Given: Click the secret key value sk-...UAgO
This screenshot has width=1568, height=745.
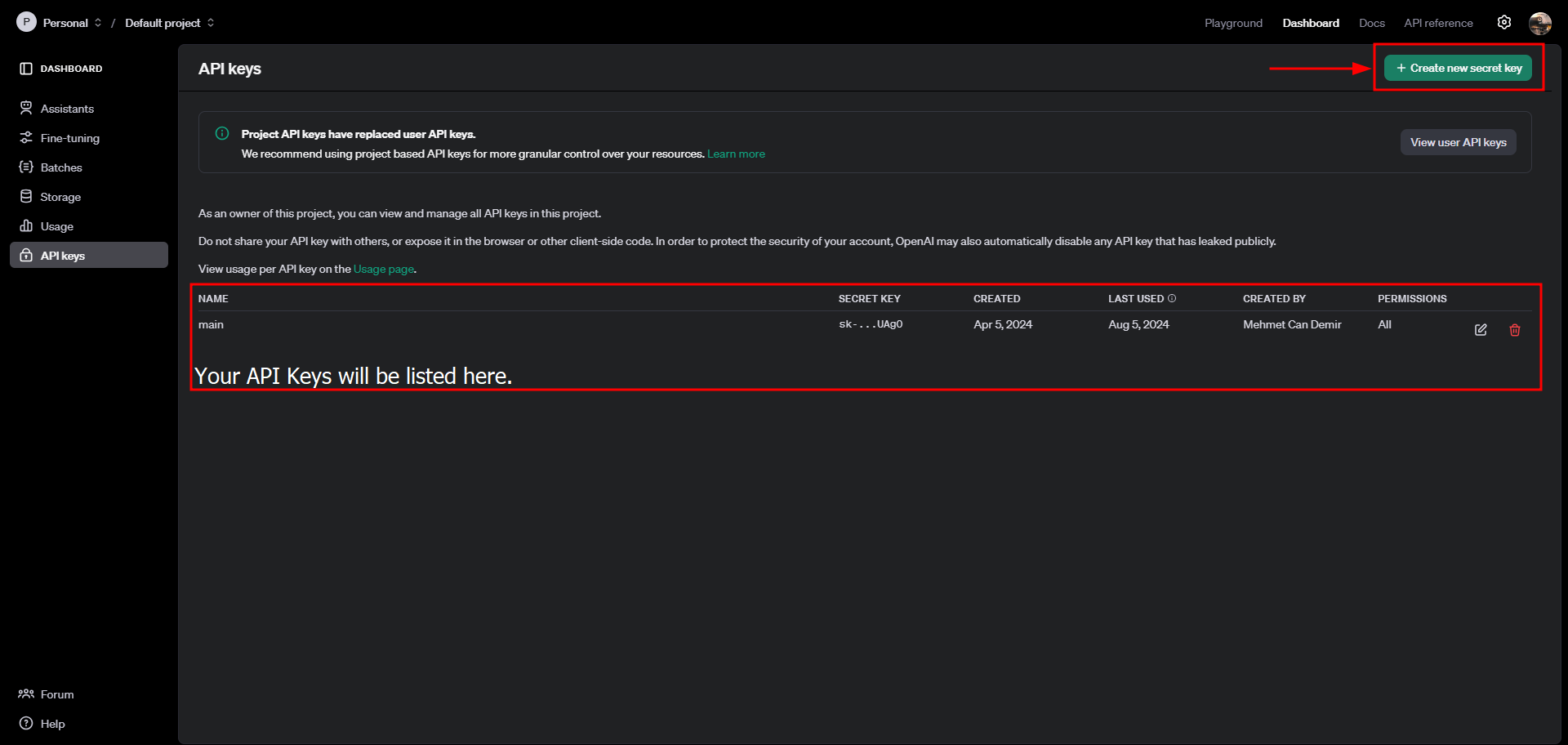Looking at the screenshot, I should tap(871, 324).
